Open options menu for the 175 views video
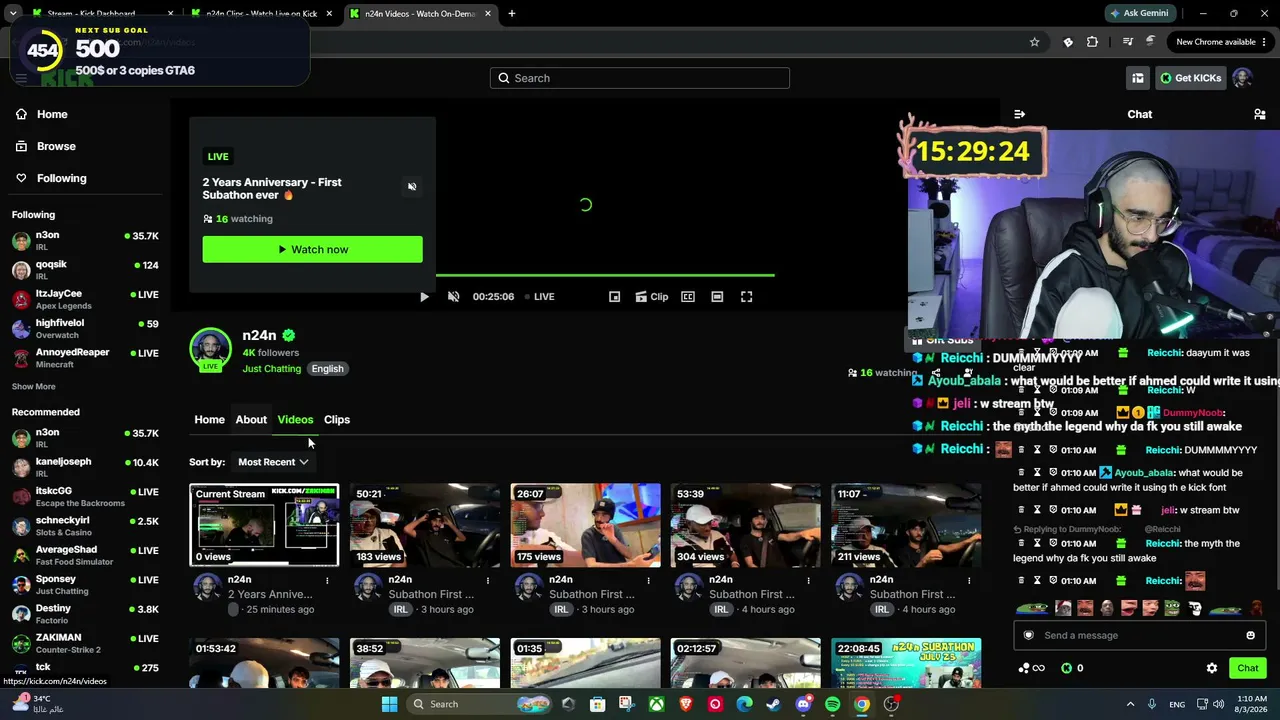 coord(648,580)
